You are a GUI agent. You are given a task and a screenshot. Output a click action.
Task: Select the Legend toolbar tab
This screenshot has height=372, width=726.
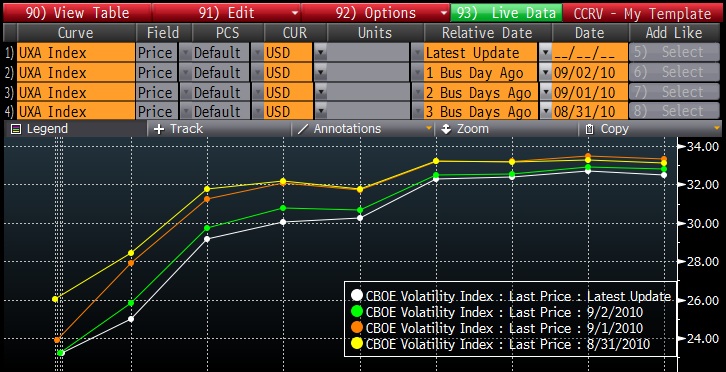(x=75, y=129)
